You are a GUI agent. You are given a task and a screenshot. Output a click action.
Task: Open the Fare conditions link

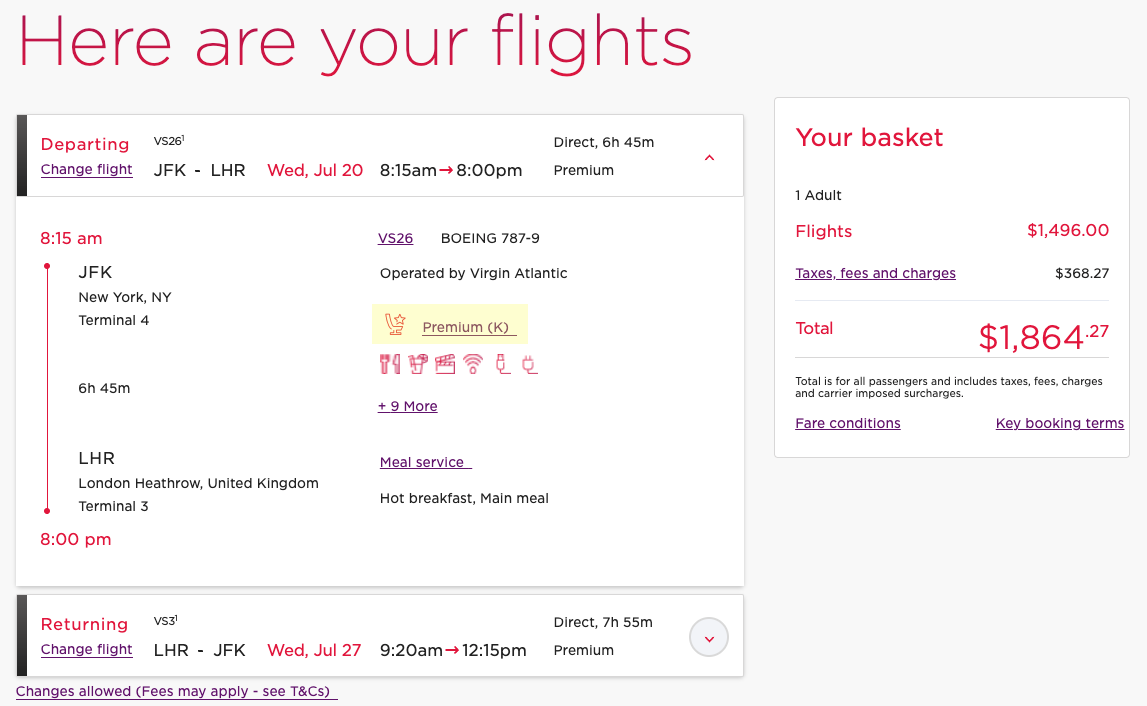(x=847, y=423)
